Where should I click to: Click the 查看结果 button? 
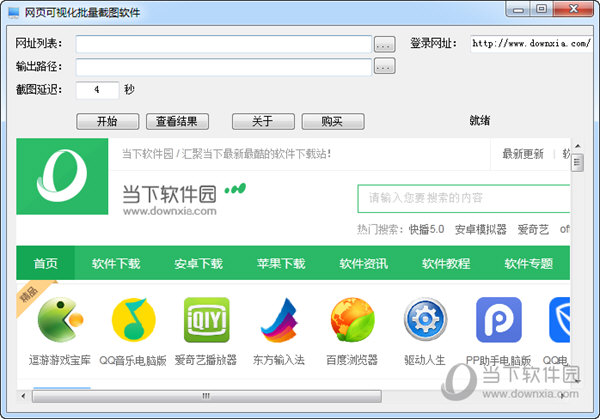pos(177,122)
